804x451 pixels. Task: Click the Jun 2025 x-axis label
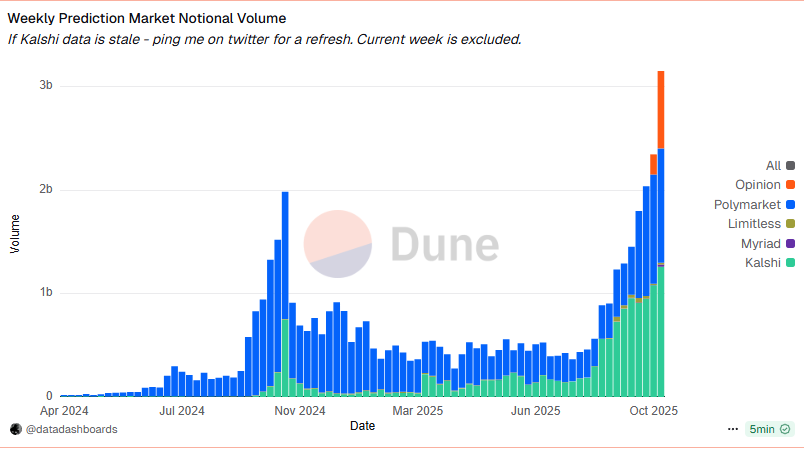[535, 411]
